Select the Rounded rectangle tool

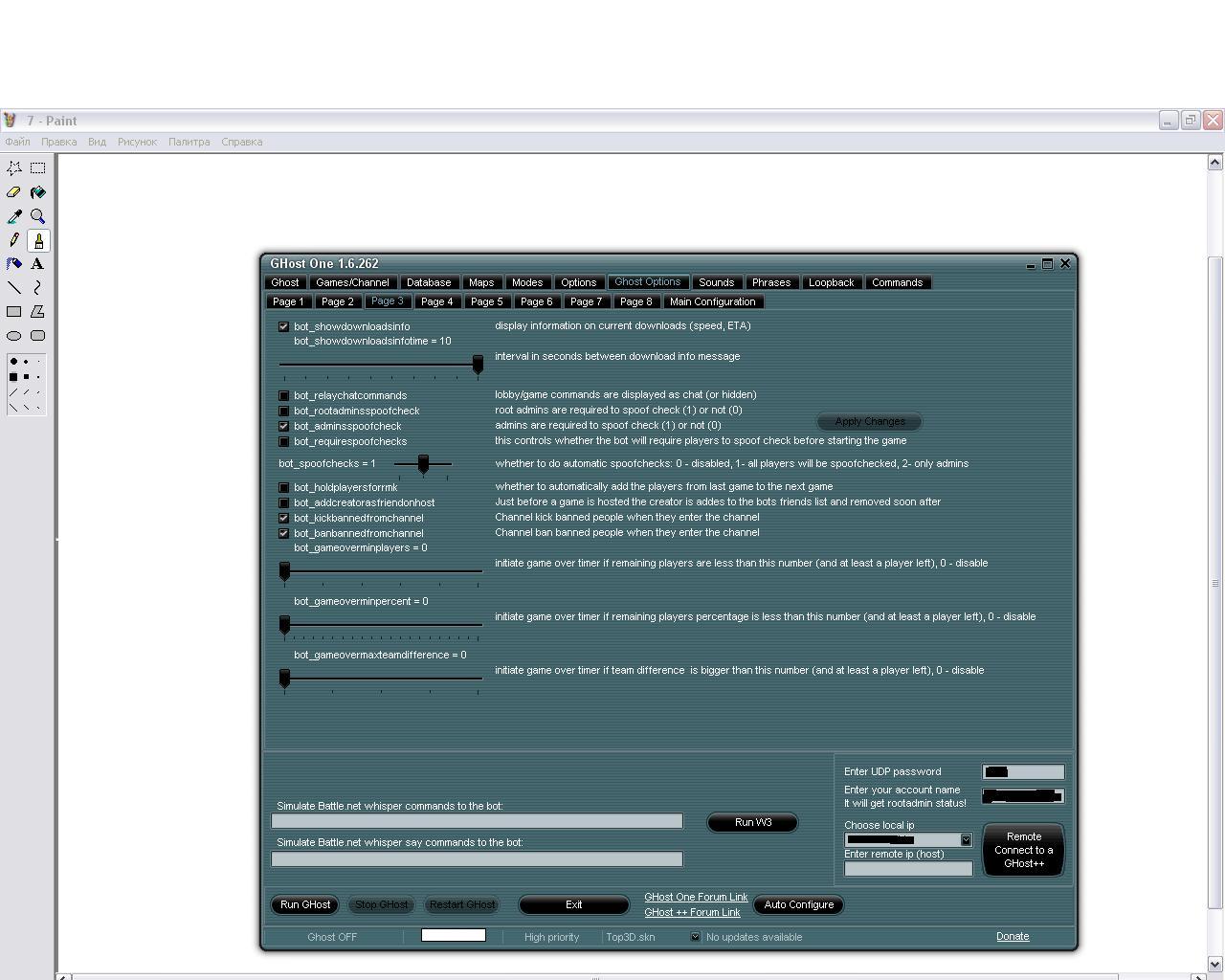click(x=38, y=336)
